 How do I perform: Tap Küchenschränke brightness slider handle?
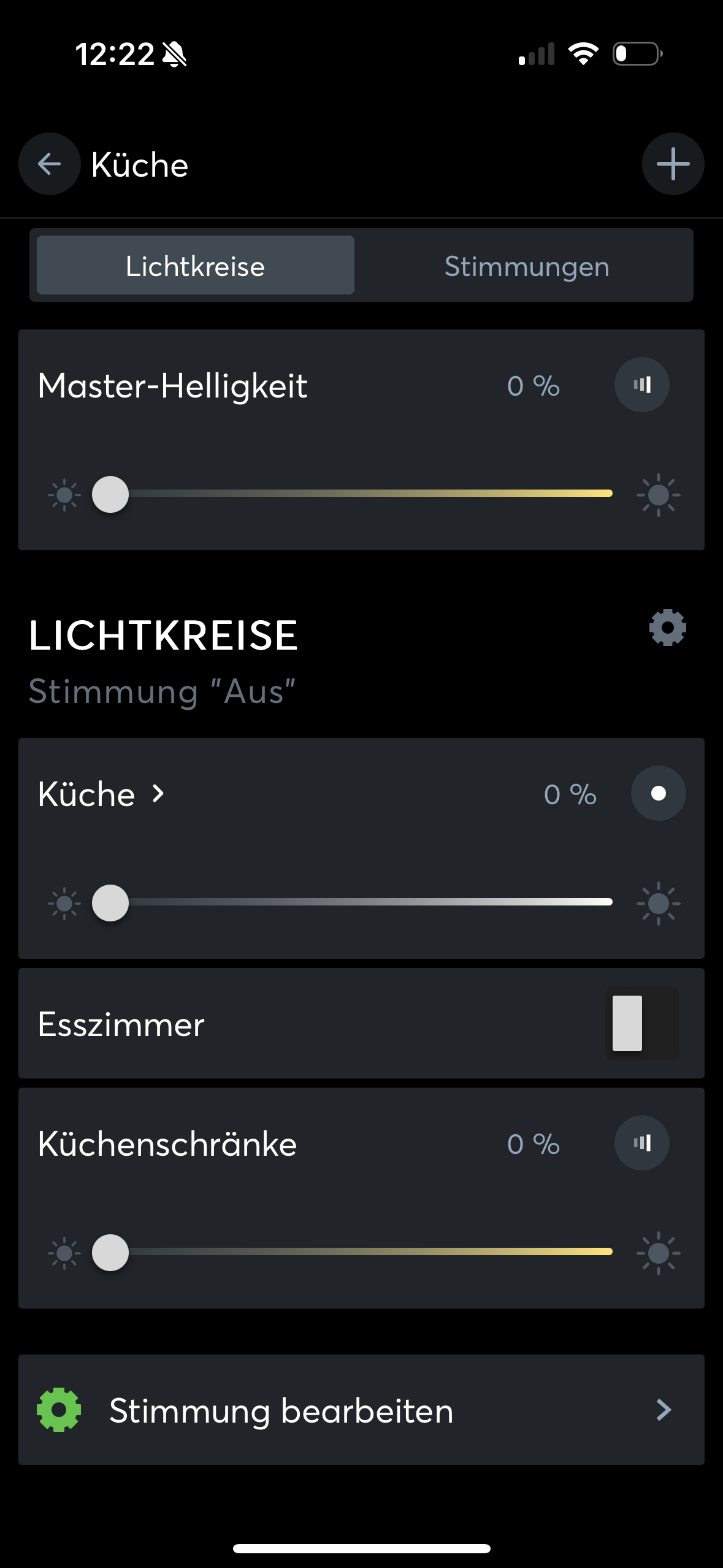pyautogui.click(x=110, y=1253)
